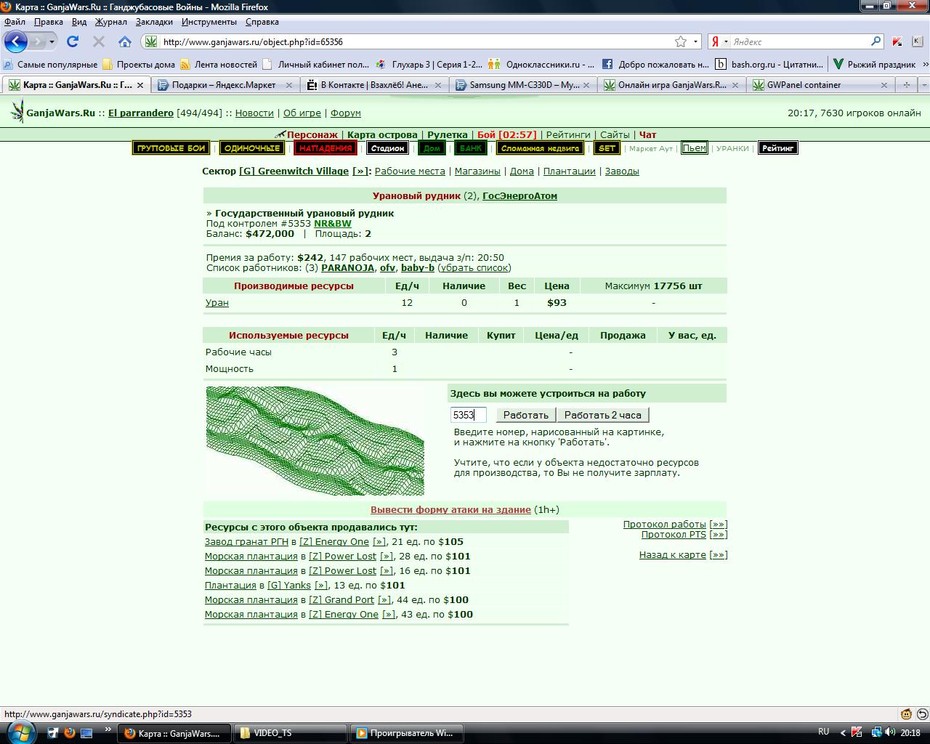Click the Стадион button
The width and height of the screenshot is (930, 744).
(x=387, y=148)
